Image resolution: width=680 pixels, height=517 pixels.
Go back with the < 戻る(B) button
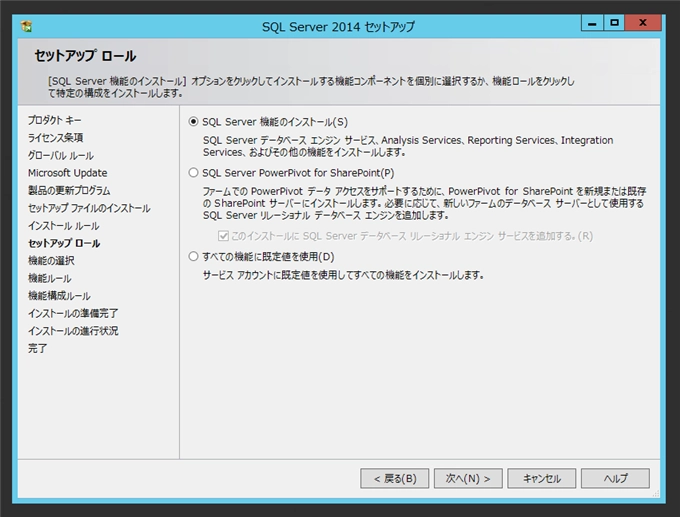point(395,478)
